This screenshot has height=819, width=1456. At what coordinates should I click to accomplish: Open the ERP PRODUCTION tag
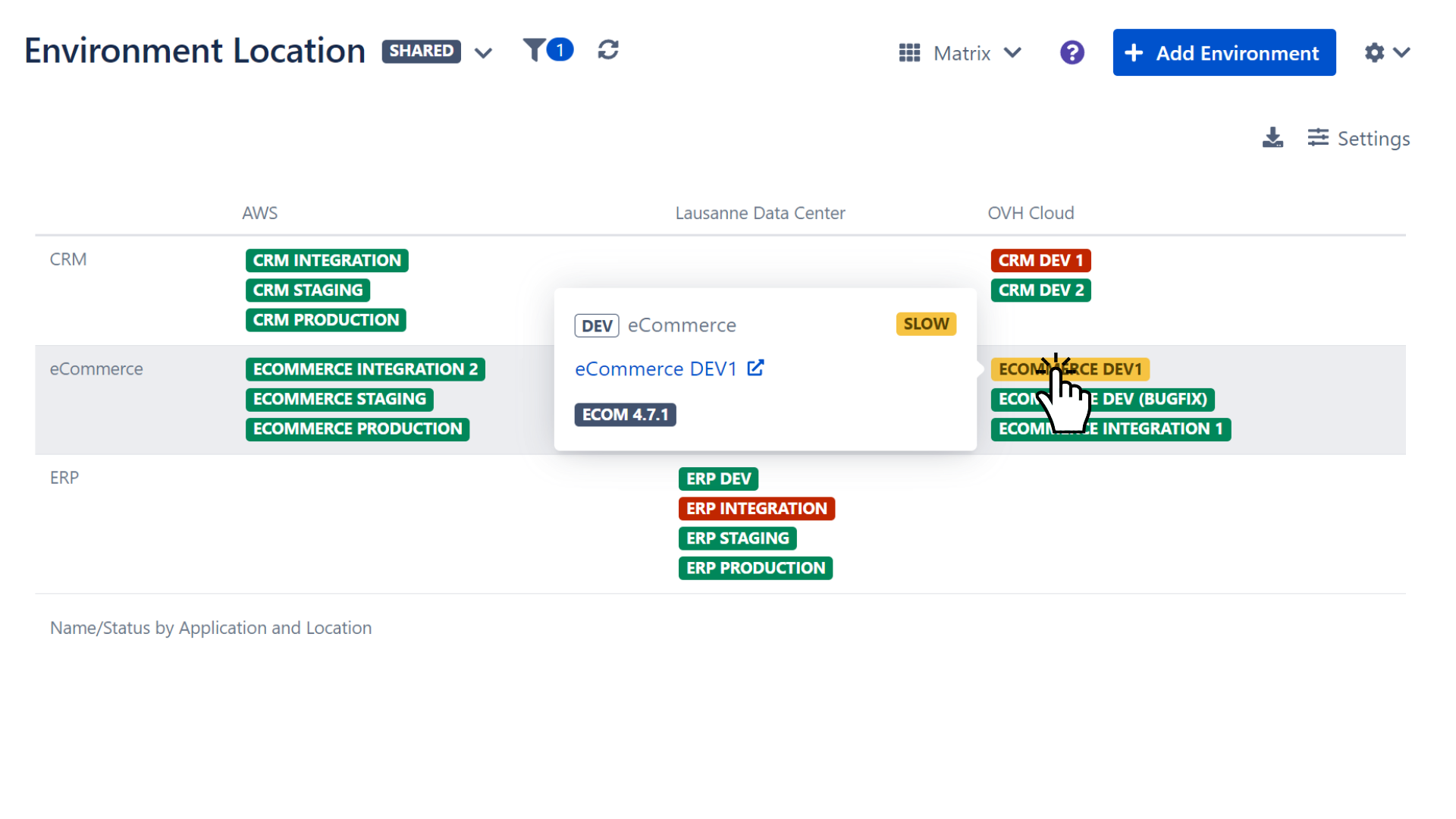(x=755, y=568)
